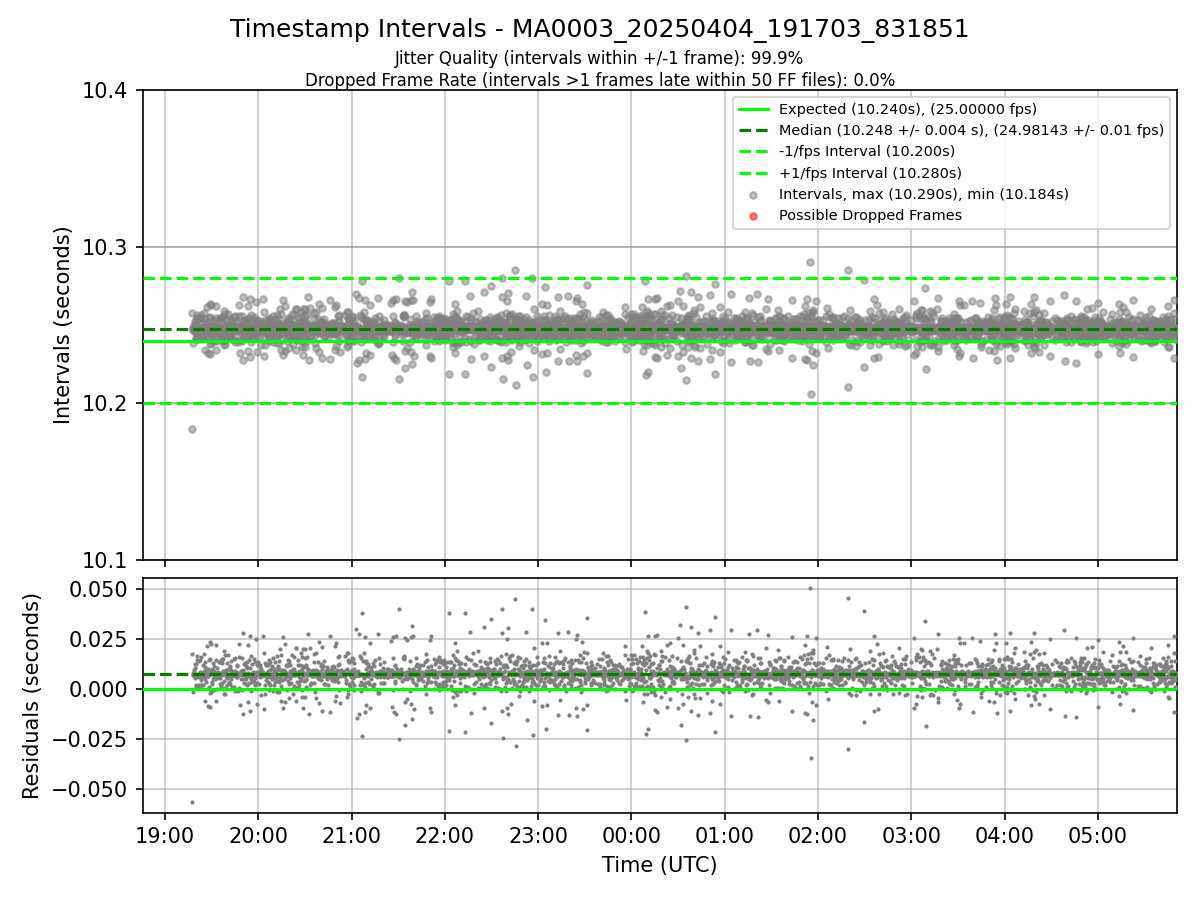
Task: Click the plot title 'Timestamp Intervals - MA0003_20250404_191703_831851'
Action: pyautogui.click(x=600, y=29)
